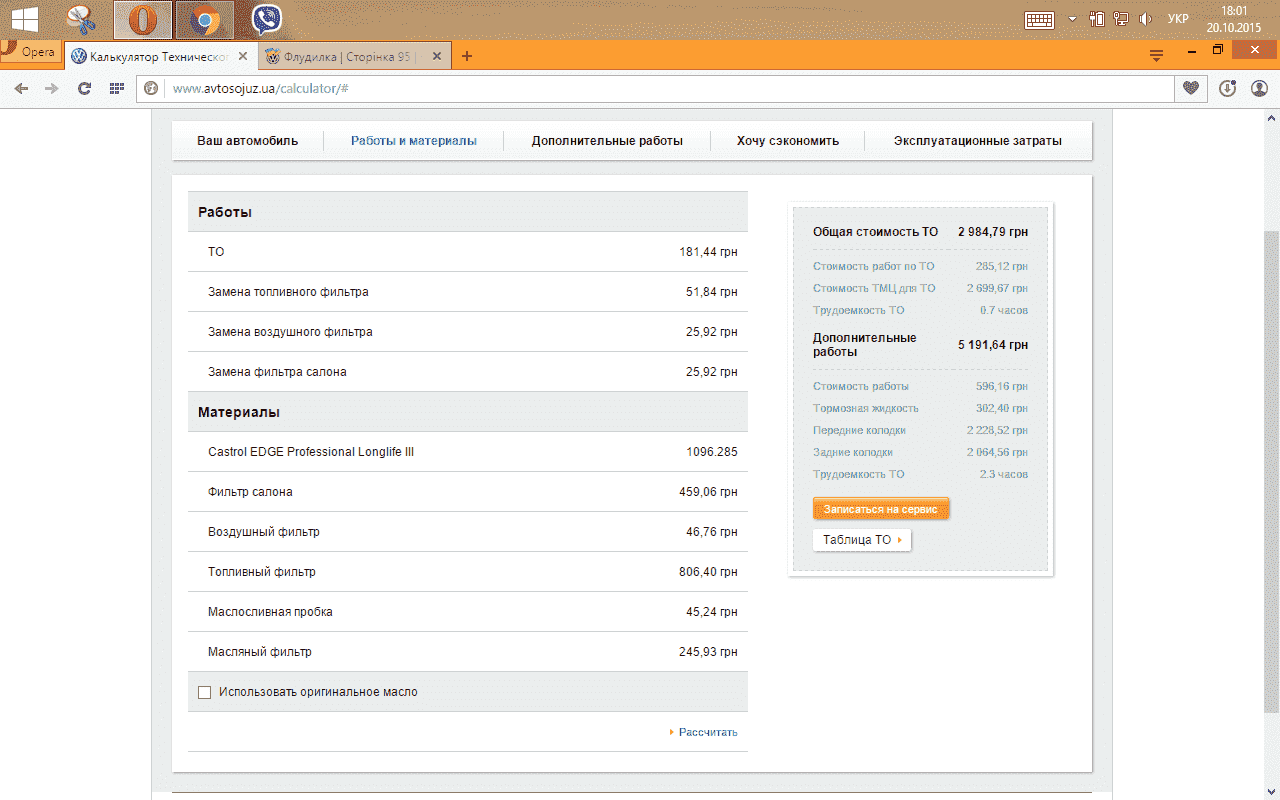Open the Ваш автомобиль section
Viewport: 1280px width, 800px height.
[x=247, y=141]
